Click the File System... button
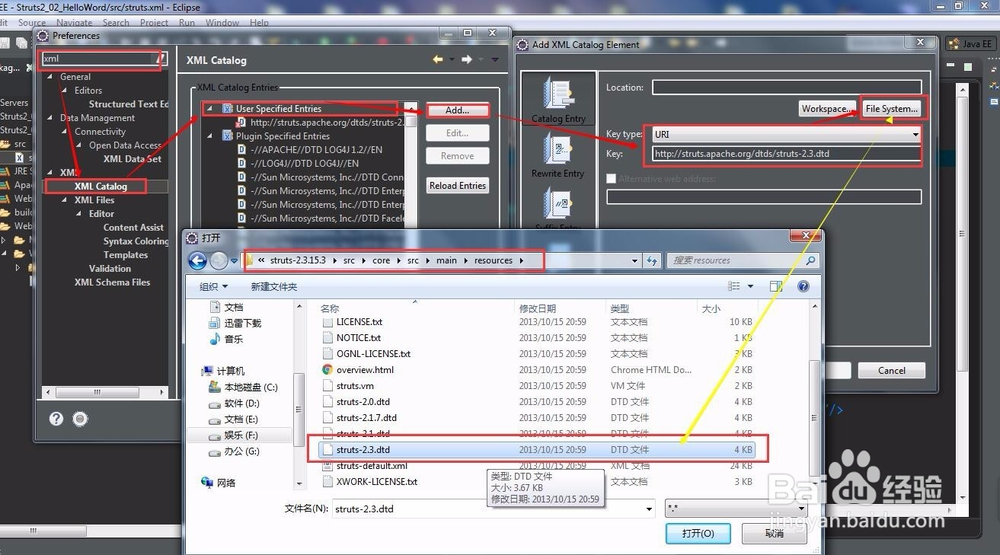 (x=892, y=108)
